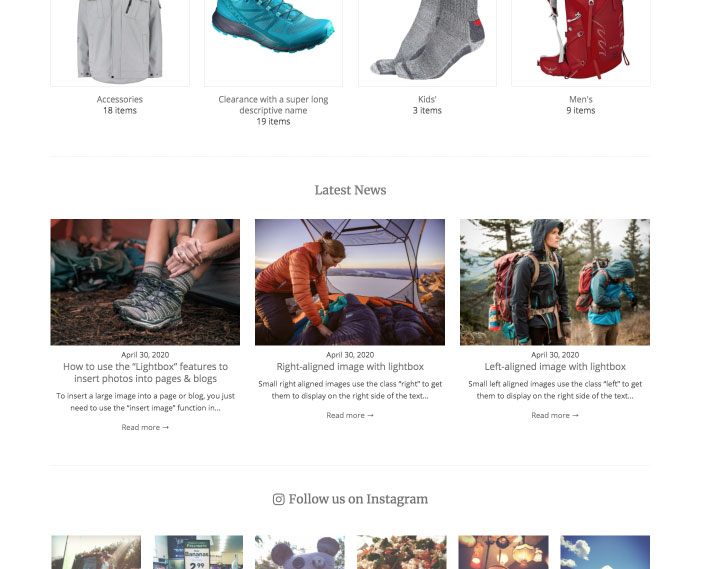Open the teddy bear Instagram thumbnail
Screen dimensions: 702x569
point(300,552)
